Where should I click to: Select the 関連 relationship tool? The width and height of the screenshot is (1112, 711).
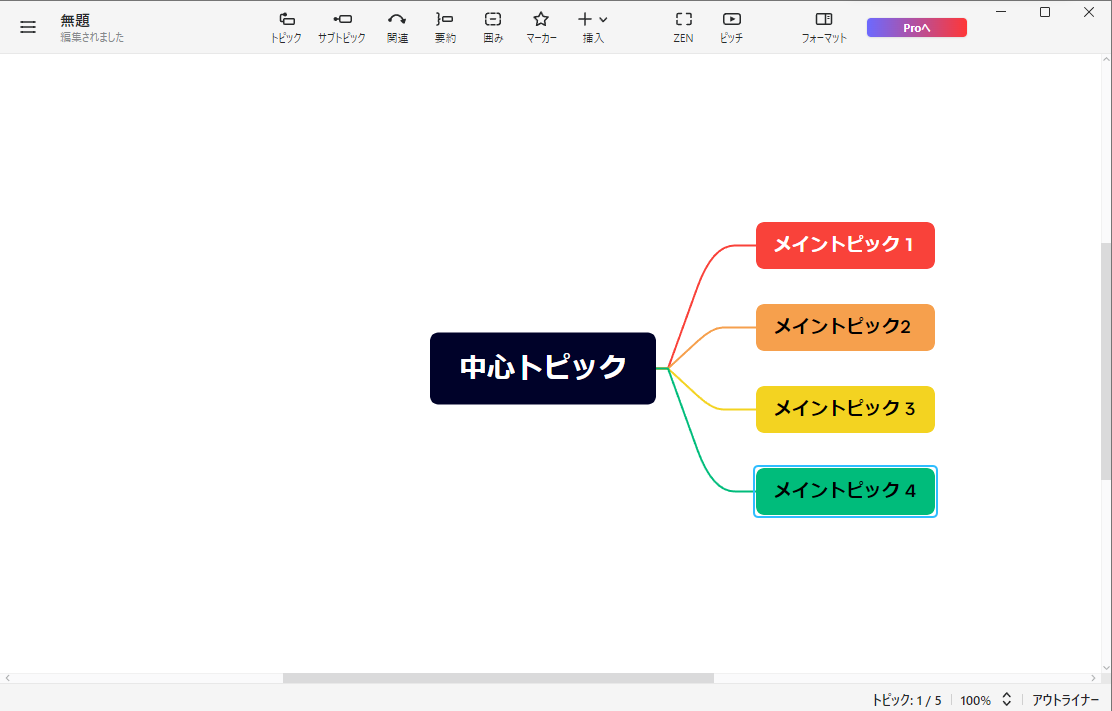point(397,26)
